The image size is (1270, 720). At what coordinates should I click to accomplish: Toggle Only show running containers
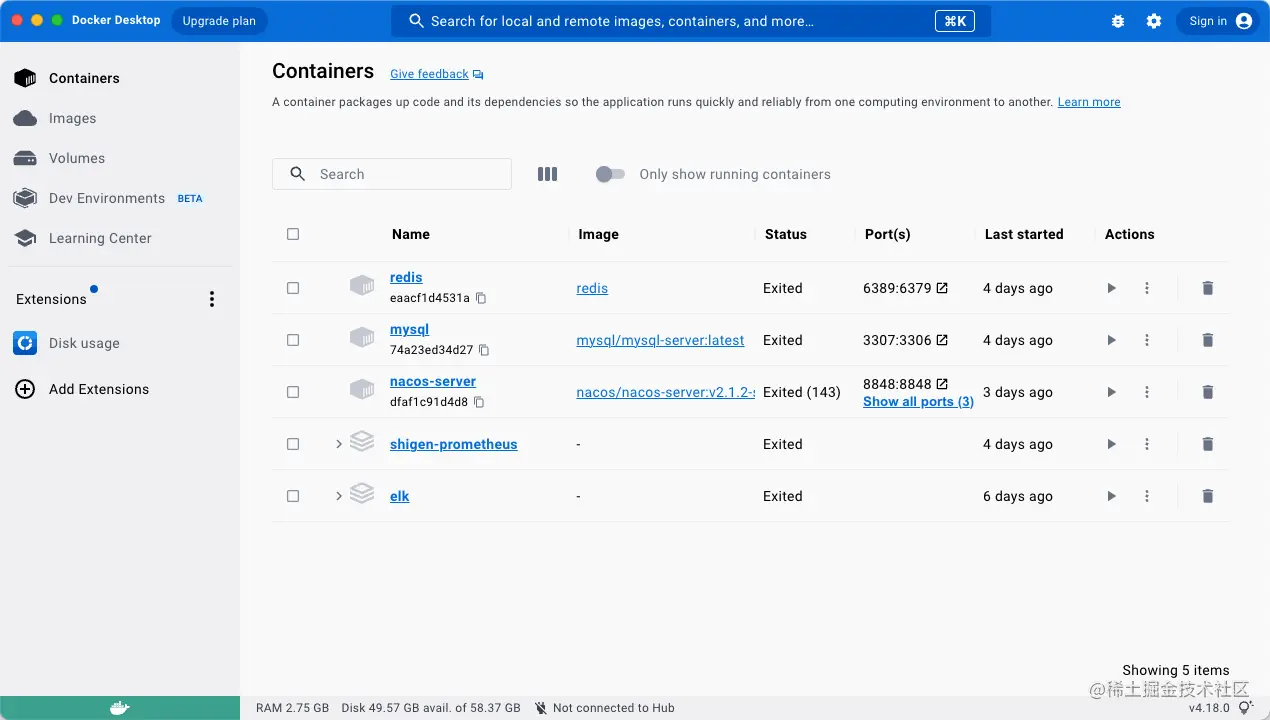[x=610, y=174]
